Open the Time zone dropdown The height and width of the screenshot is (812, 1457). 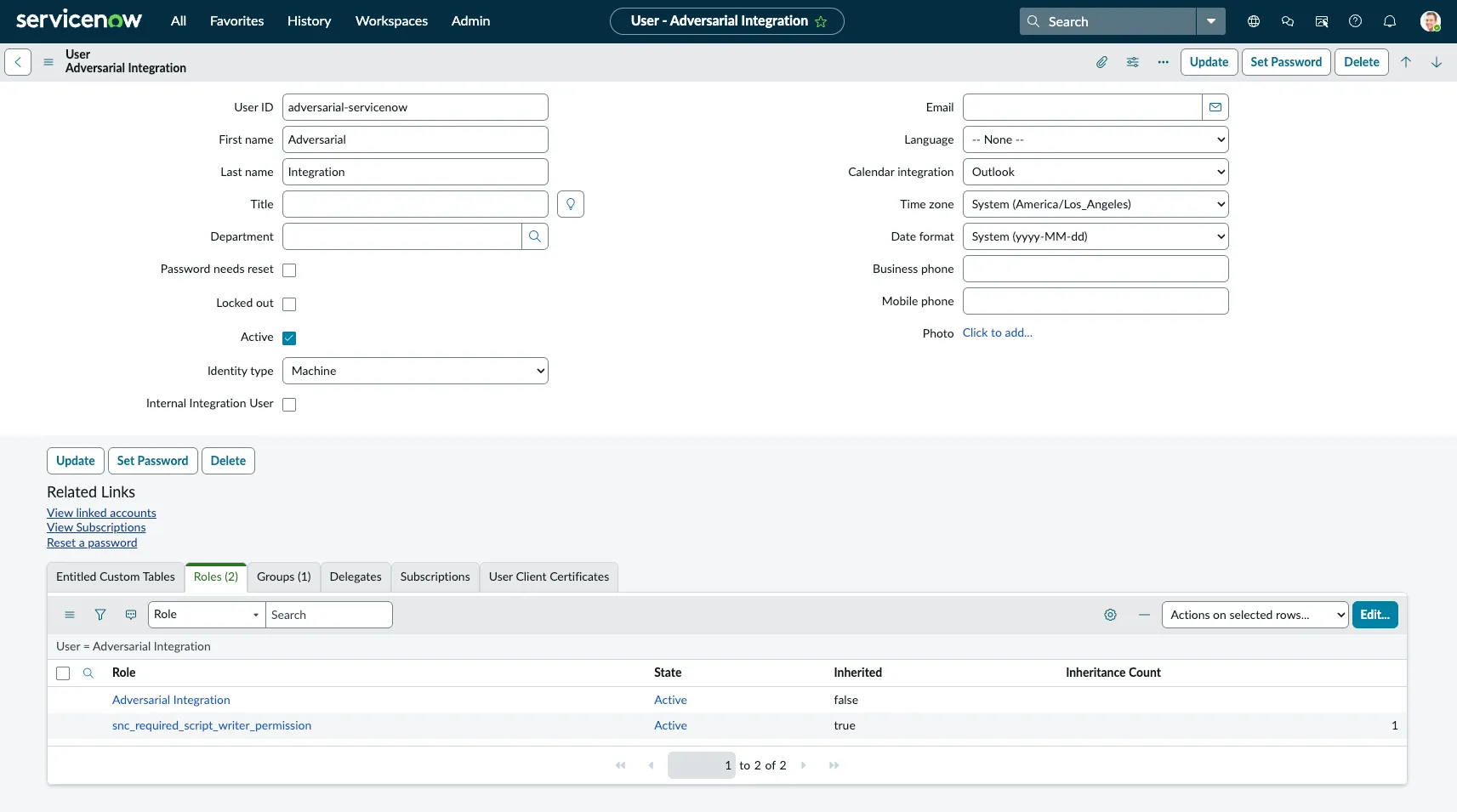[x=1096, y=204]
